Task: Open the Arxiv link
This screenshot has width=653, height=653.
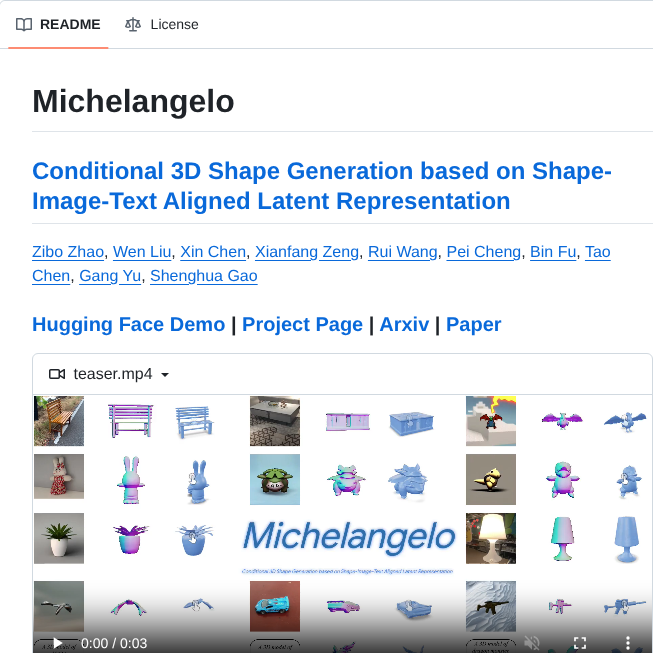Action: [x=404, y=324]
